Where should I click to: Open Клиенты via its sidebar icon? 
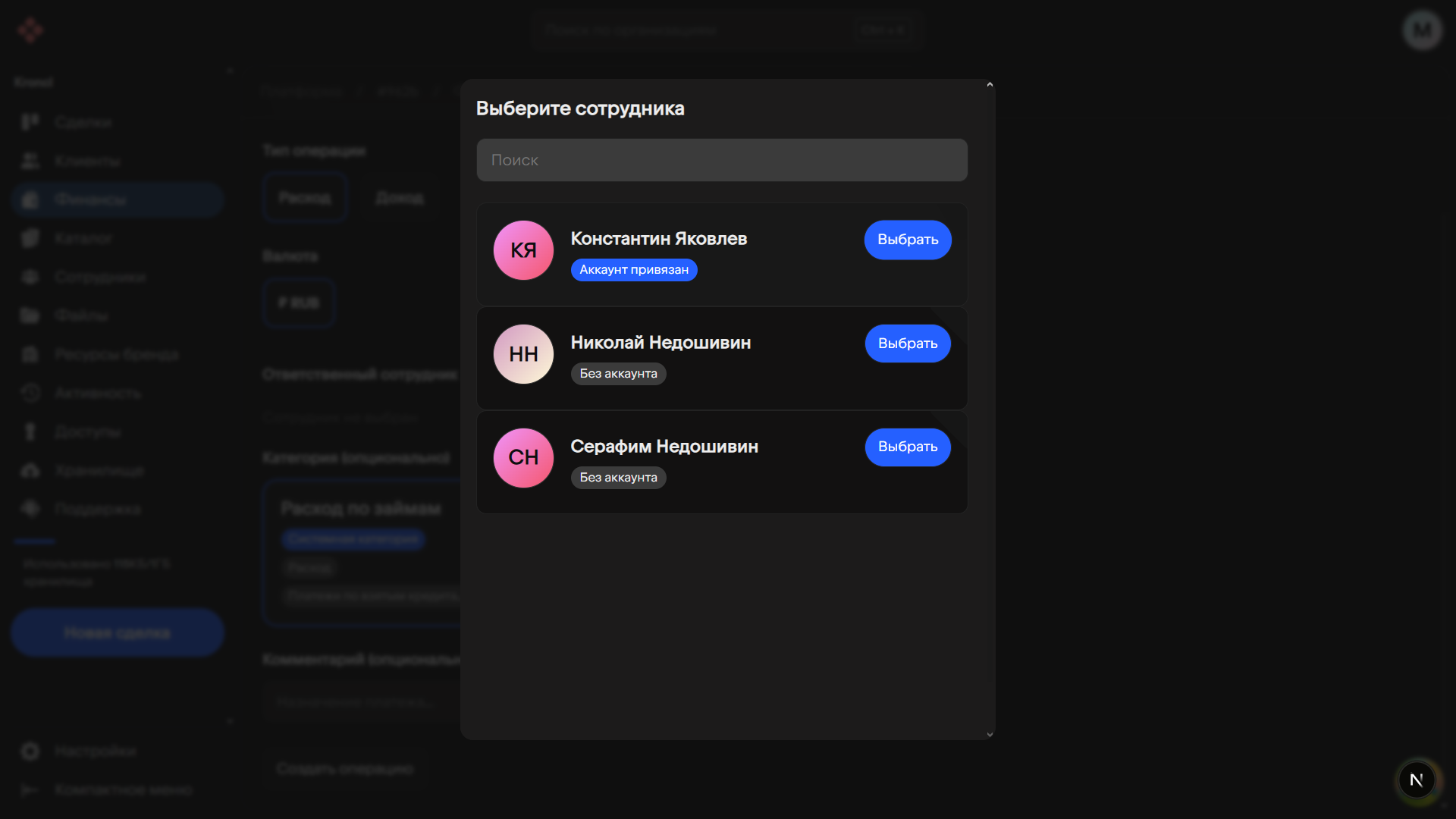pos(30,161)
